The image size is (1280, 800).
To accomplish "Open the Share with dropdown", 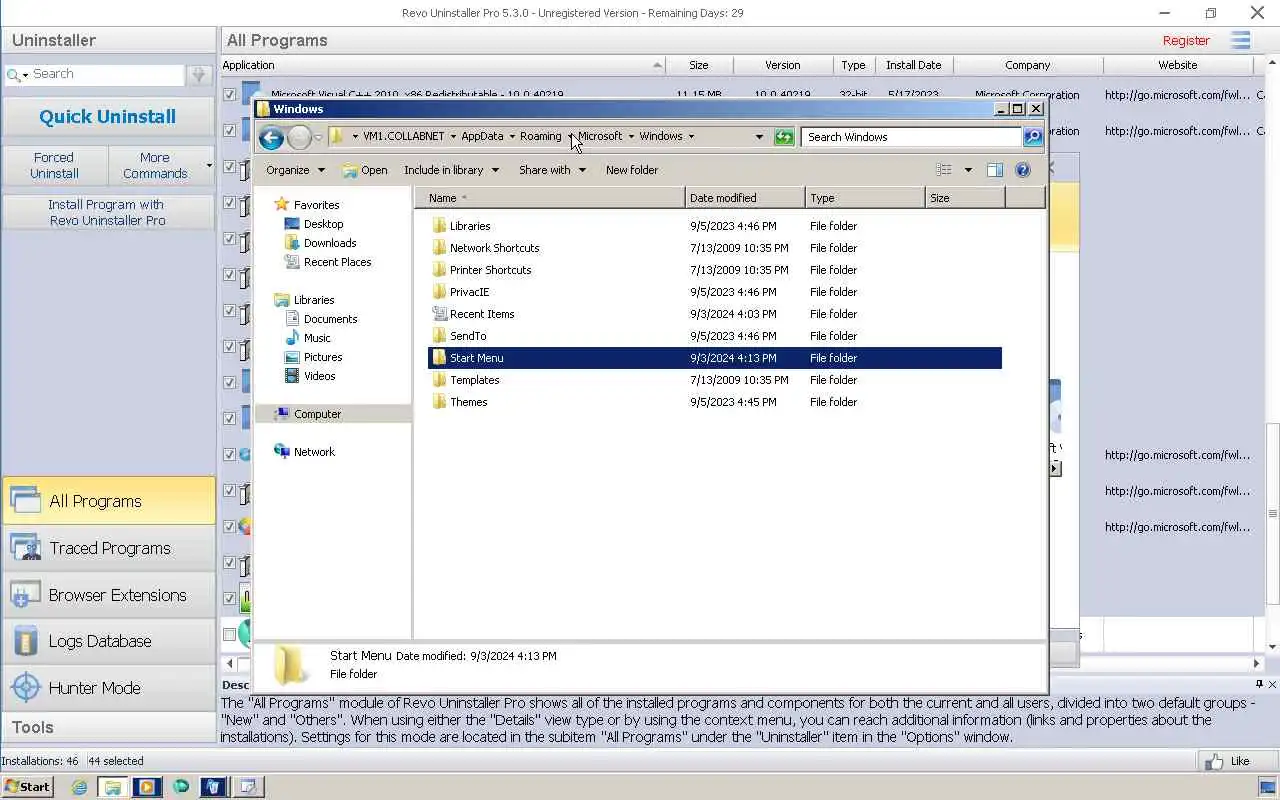I will point(552,170).
